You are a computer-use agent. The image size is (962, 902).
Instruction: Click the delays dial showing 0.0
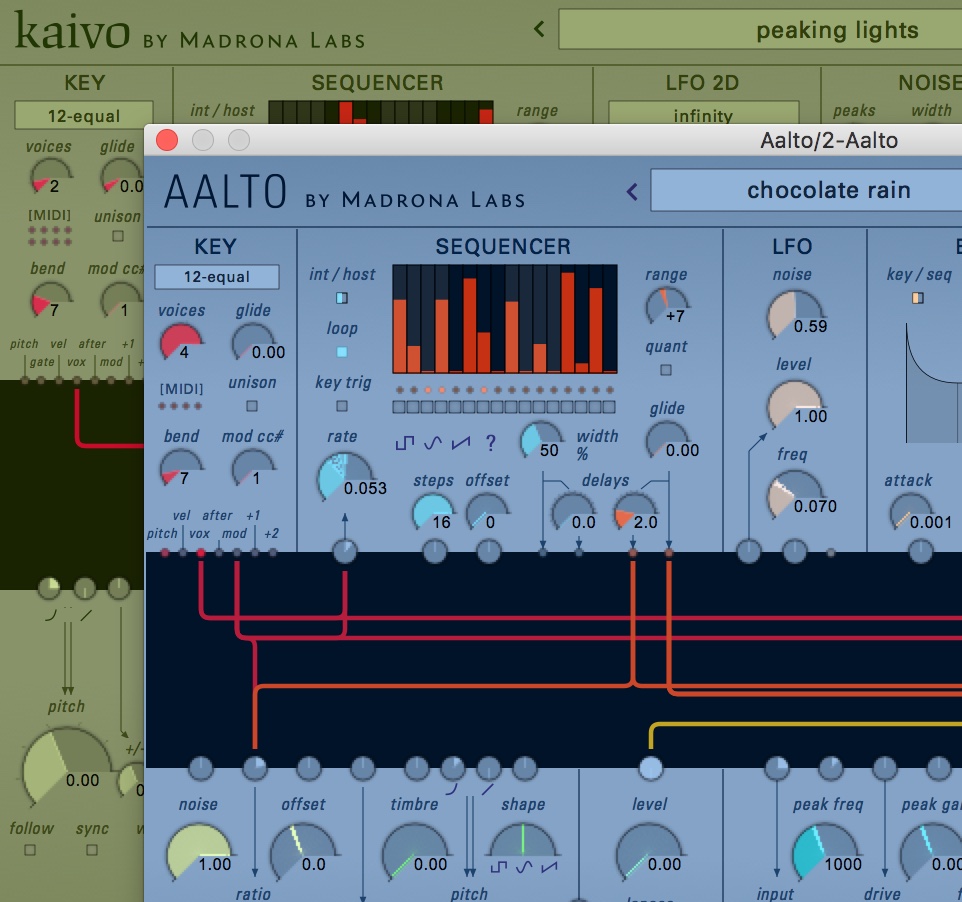pyautogui.click(x=573, y=512)
